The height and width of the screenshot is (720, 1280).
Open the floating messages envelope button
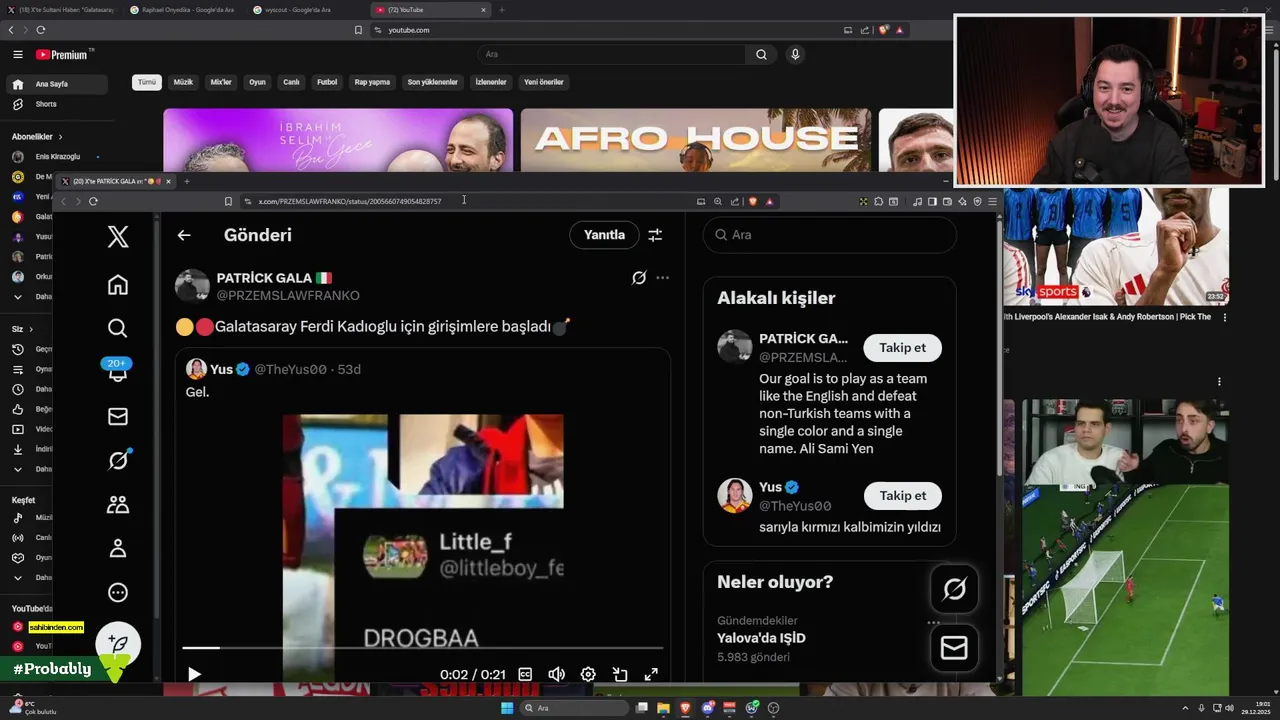(x=954, y=648)
